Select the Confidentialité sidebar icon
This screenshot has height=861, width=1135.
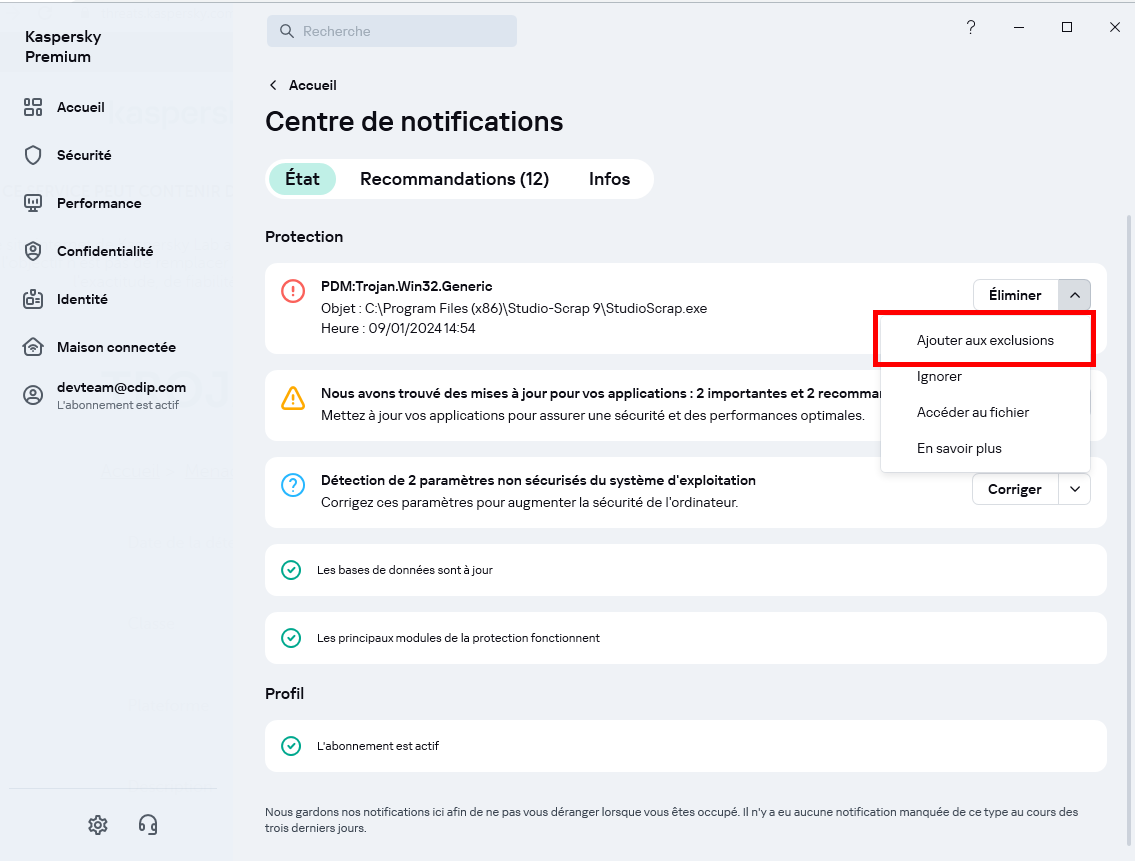(33, 251)
